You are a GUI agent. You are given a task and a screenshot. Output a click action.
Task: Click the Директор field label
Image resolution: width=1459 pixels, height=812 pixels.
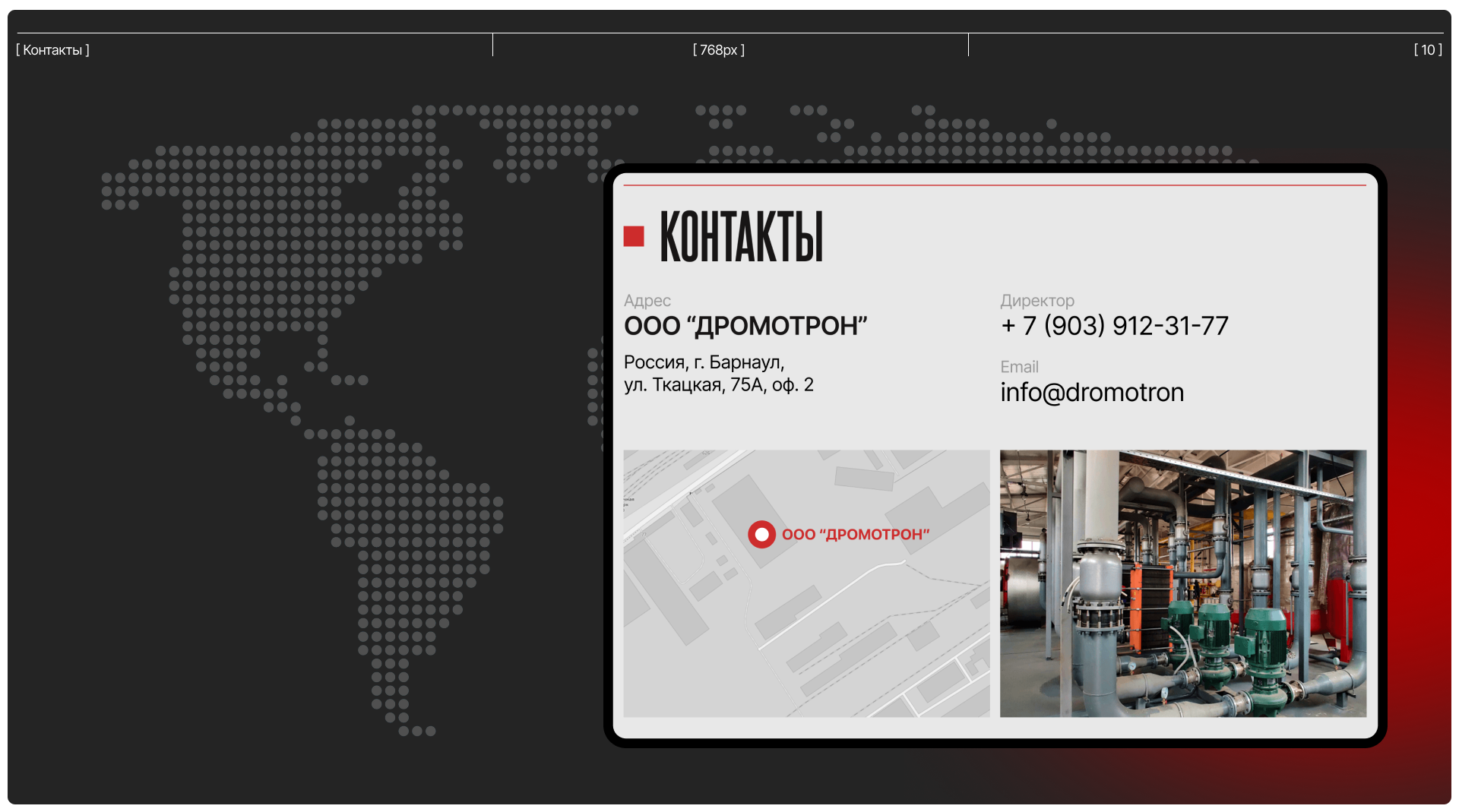[1036, 301]
